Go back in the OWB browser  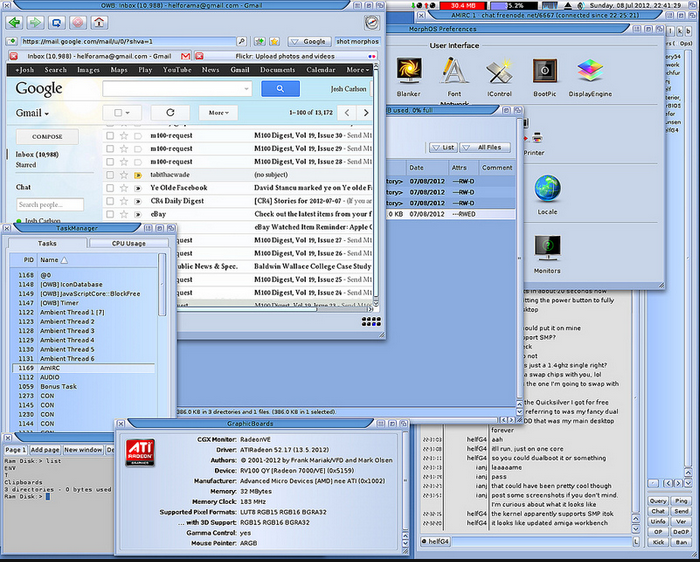(15, 22)
